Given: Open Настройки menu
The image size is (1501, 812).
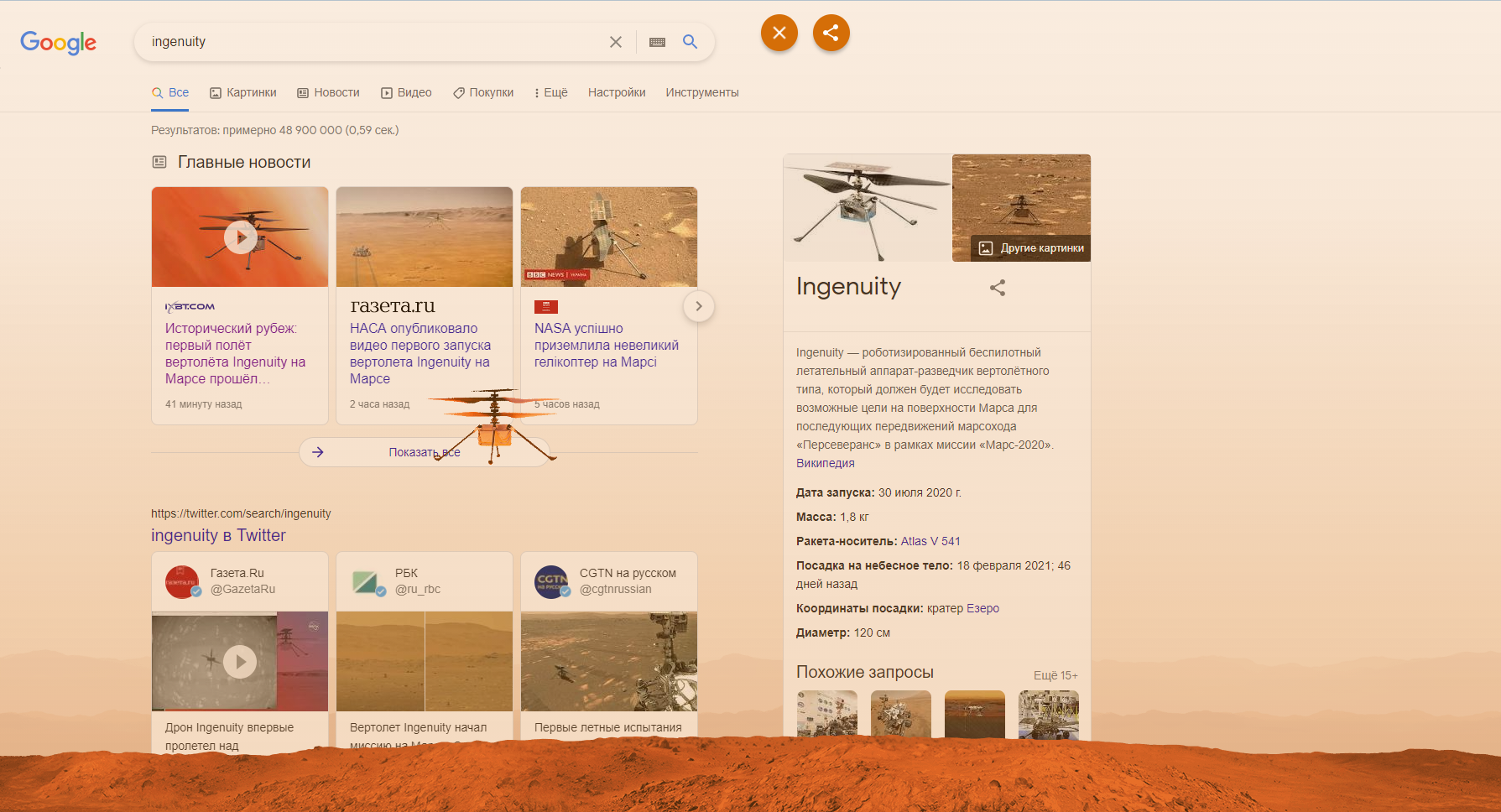Looking at the screenshot, I should pos(617,93).
